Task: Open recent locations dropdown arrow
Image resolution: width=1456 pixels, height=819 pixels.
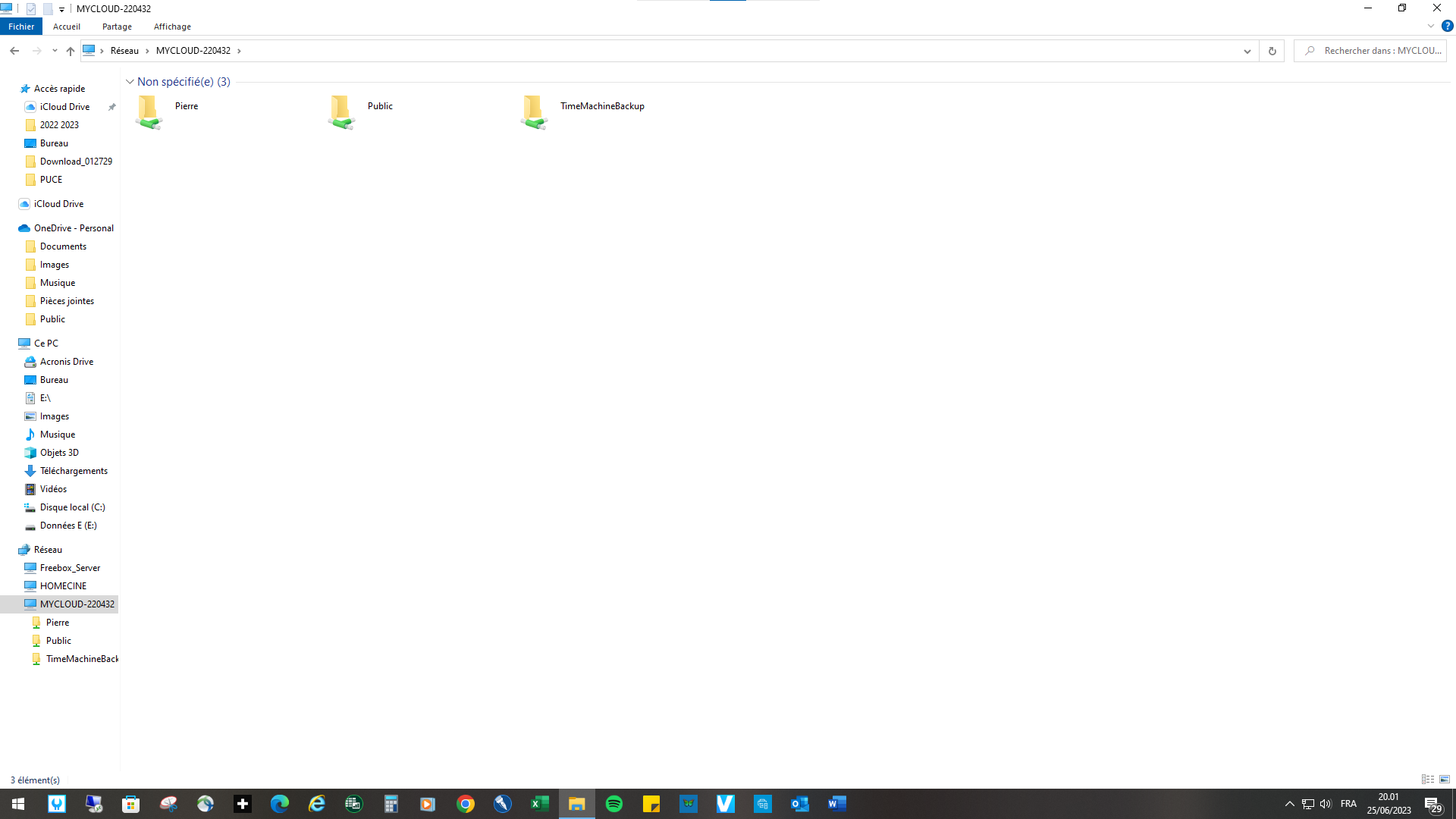Action: [55, 51]
